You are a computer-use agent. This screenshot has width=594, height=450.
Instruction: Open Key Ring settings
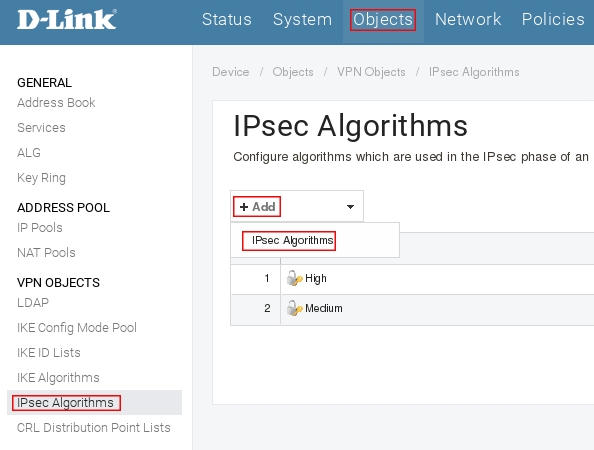click(41, 177)
